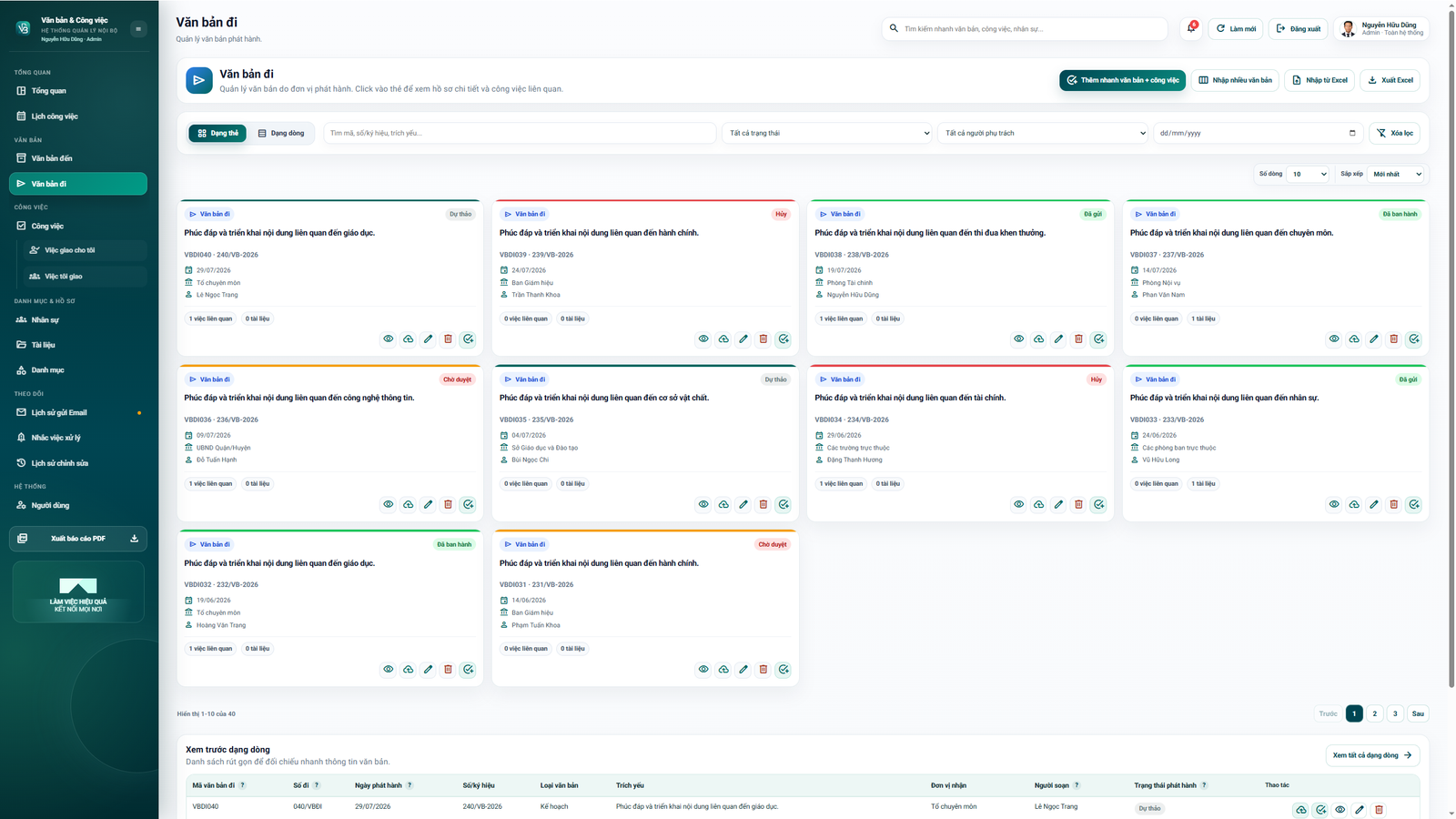The width and height of the screenshot is (1456, 819).
Task: Add task to card VBDI031
Action: (x=784, y=669)
